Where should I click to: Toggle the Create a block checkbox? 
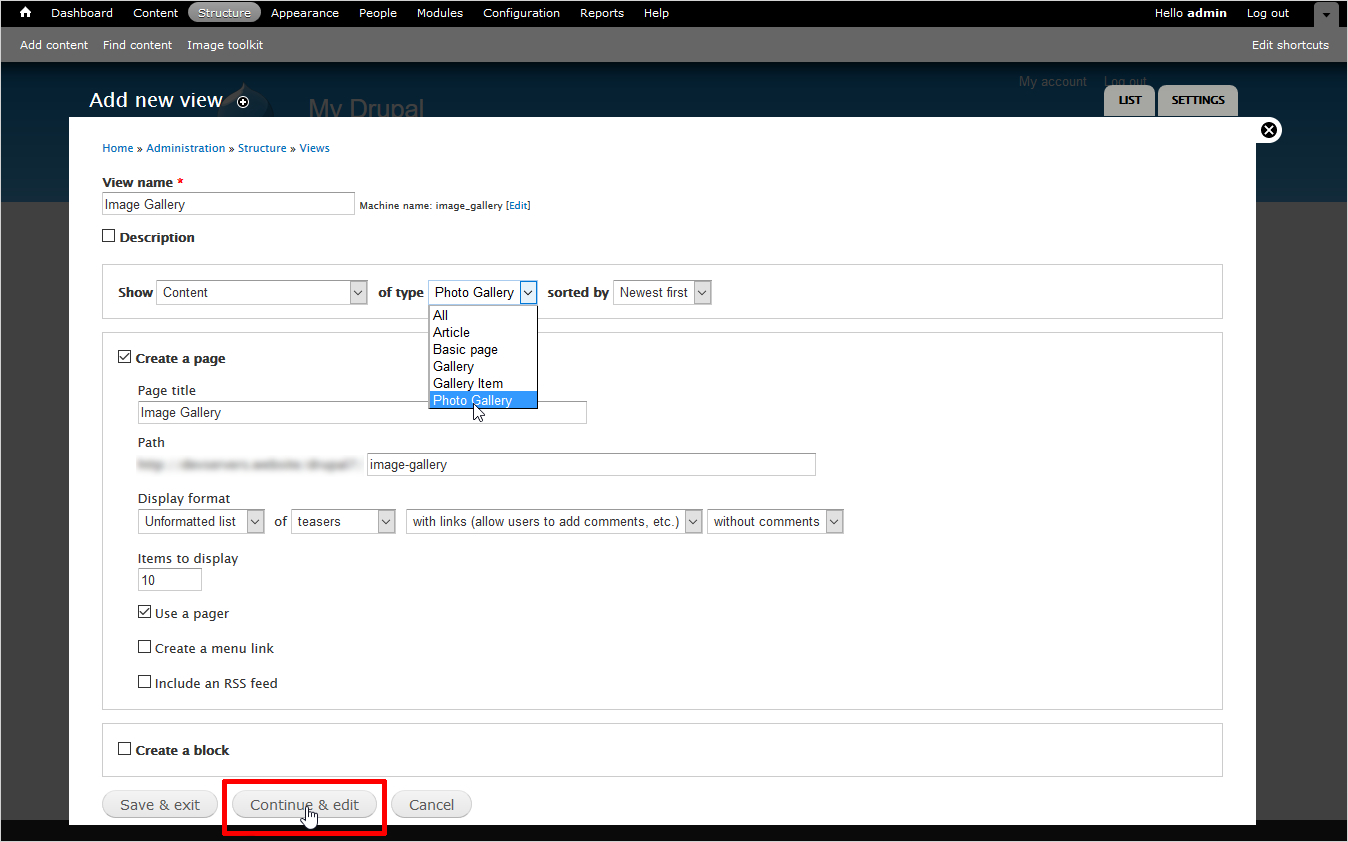(x=125, y=749)
